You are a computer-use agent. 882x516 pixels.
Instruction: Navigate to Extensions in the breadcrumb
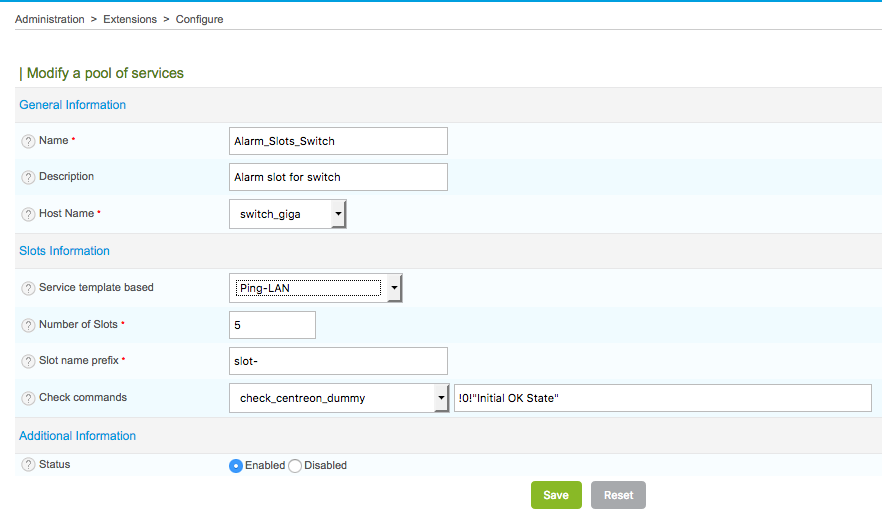[130, 19]
